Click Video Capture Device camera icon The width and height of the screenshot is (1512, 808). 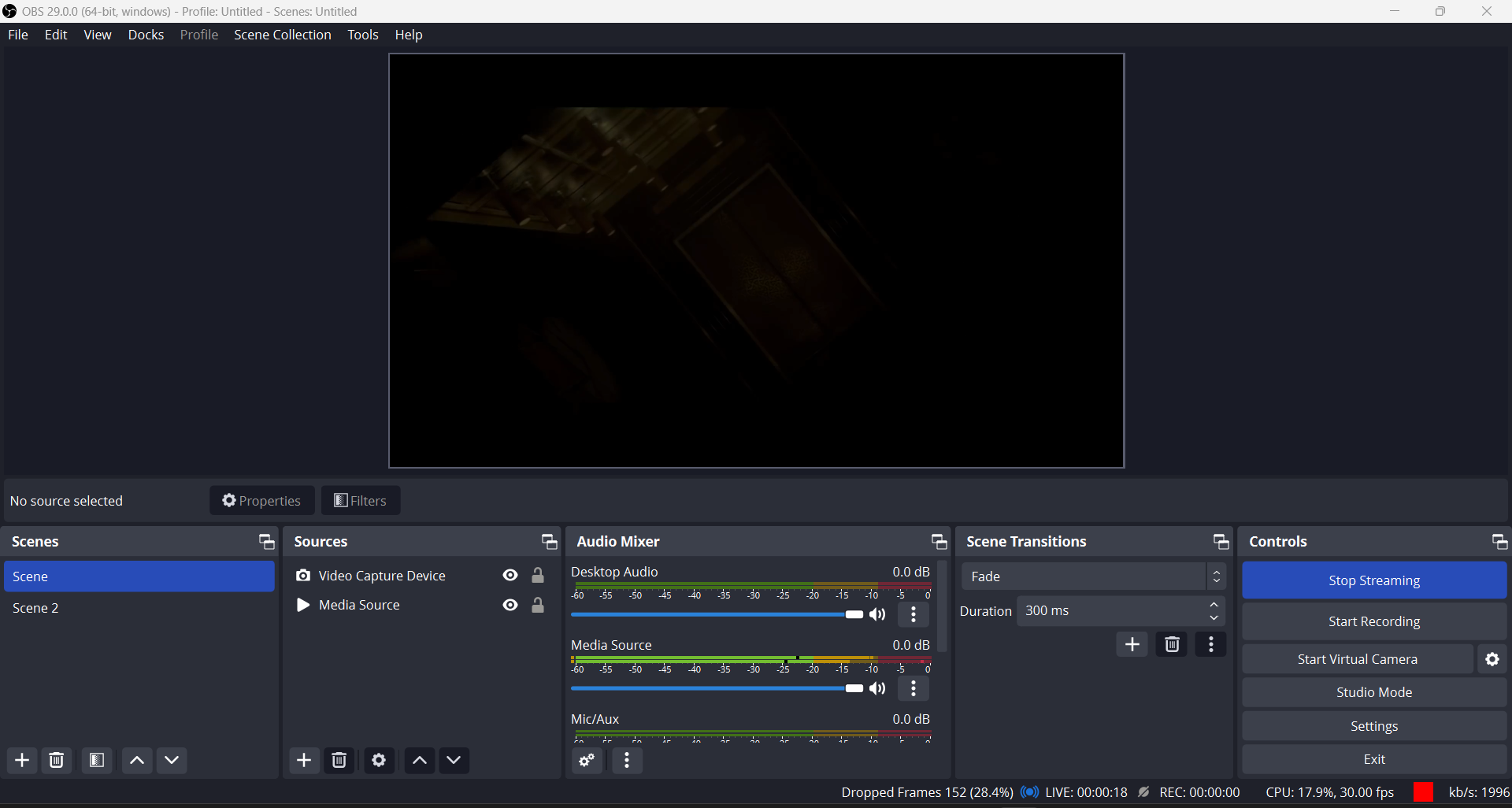click(x=303, y=576)
